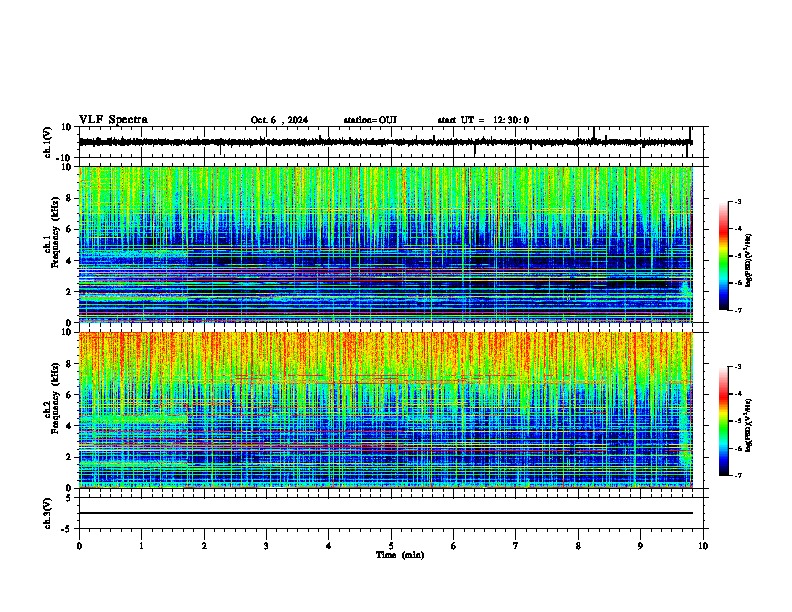Click the "-7" label on lower color bar

738,475
